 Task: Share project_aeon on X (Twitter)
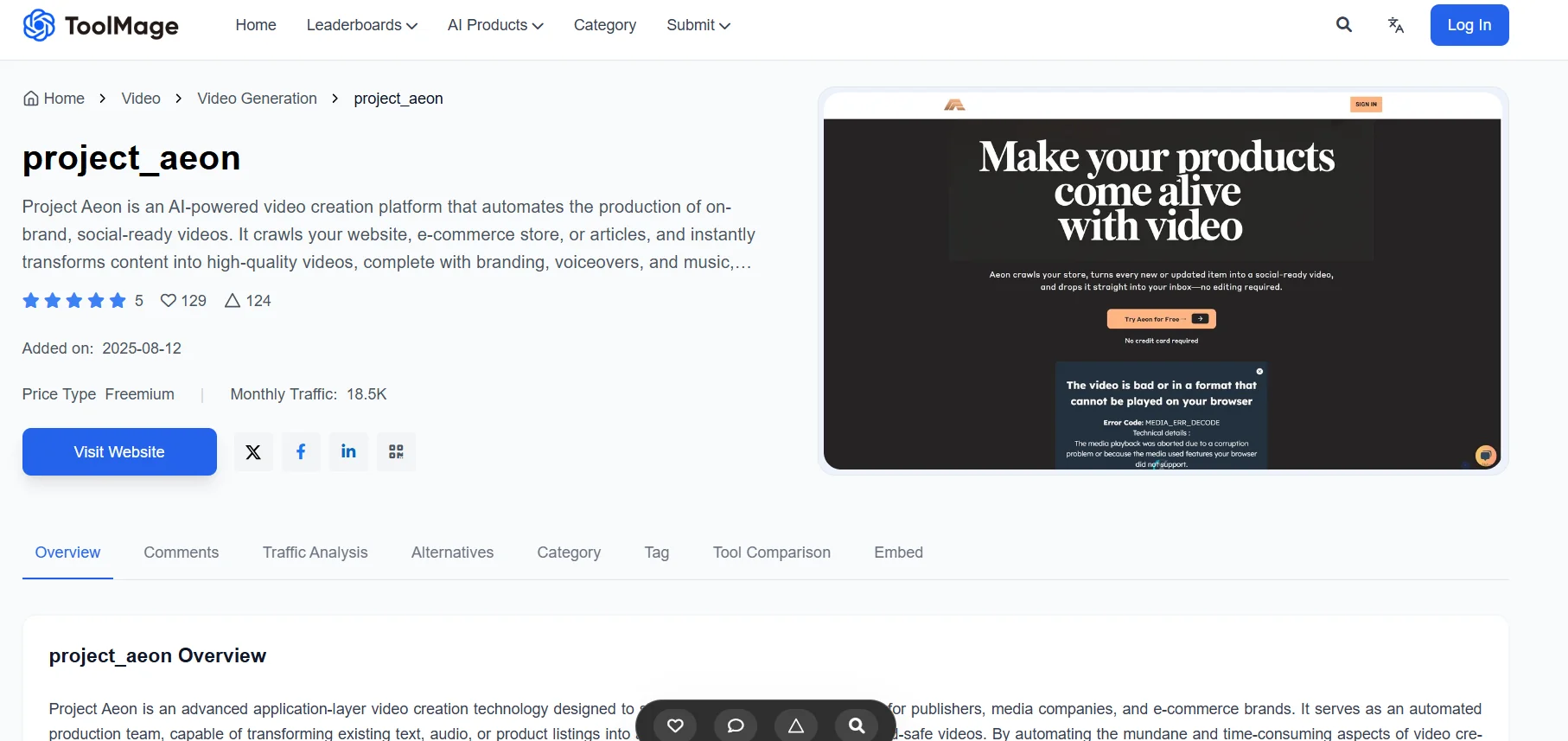tap(253, 452)
